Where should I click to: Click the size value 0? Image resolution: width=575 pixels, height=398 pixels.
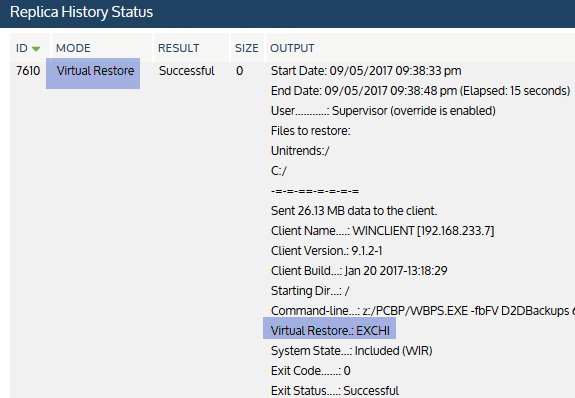pyautogui.click(x=239, y=70)
